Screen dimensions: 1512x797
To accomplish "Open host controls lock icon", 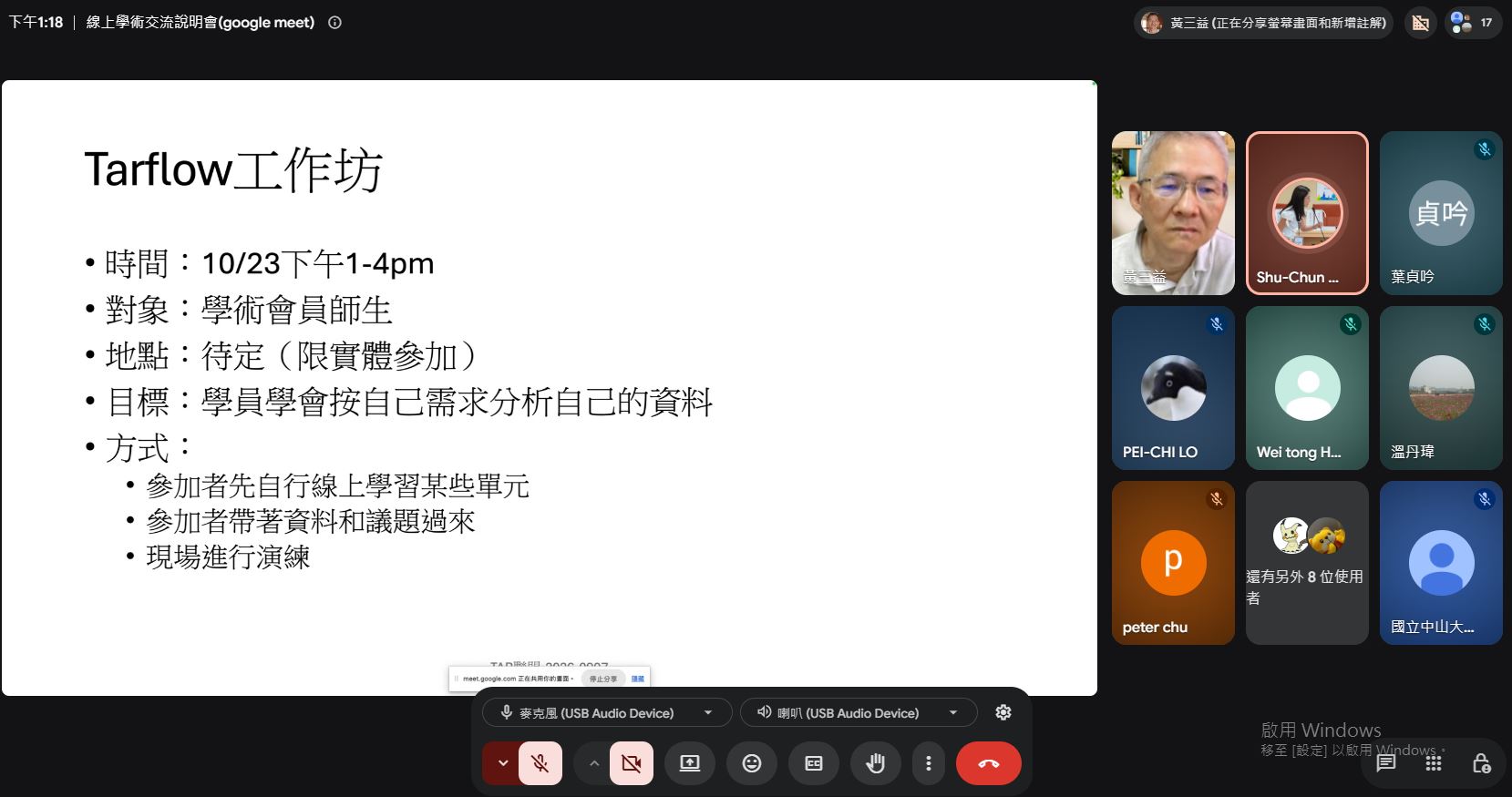I will [x=1481, y=762].
